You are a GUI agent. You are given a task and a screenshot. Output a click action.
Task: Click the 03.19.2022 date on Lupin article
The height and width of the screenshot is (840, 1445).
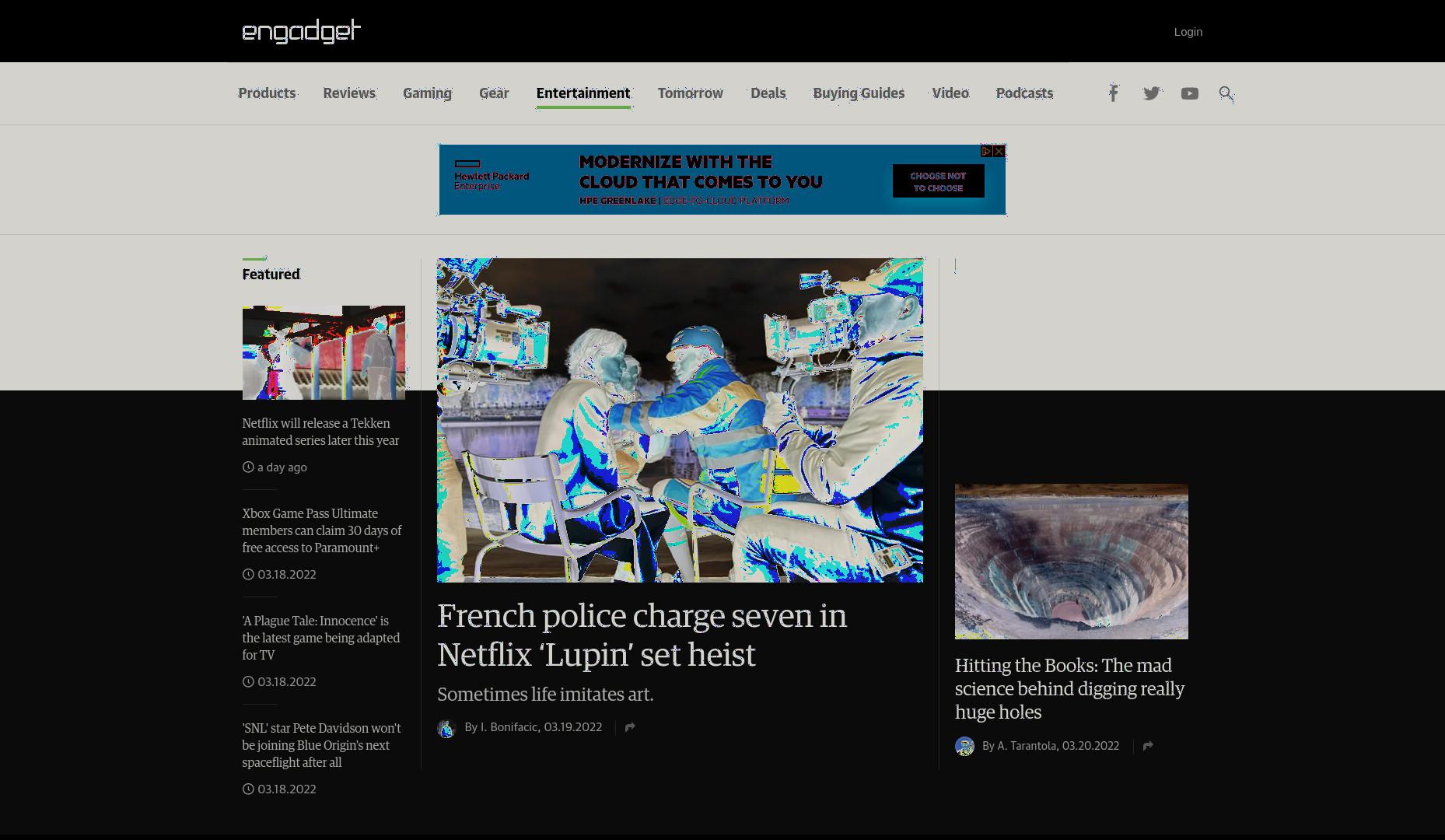[x=573, y=727]
